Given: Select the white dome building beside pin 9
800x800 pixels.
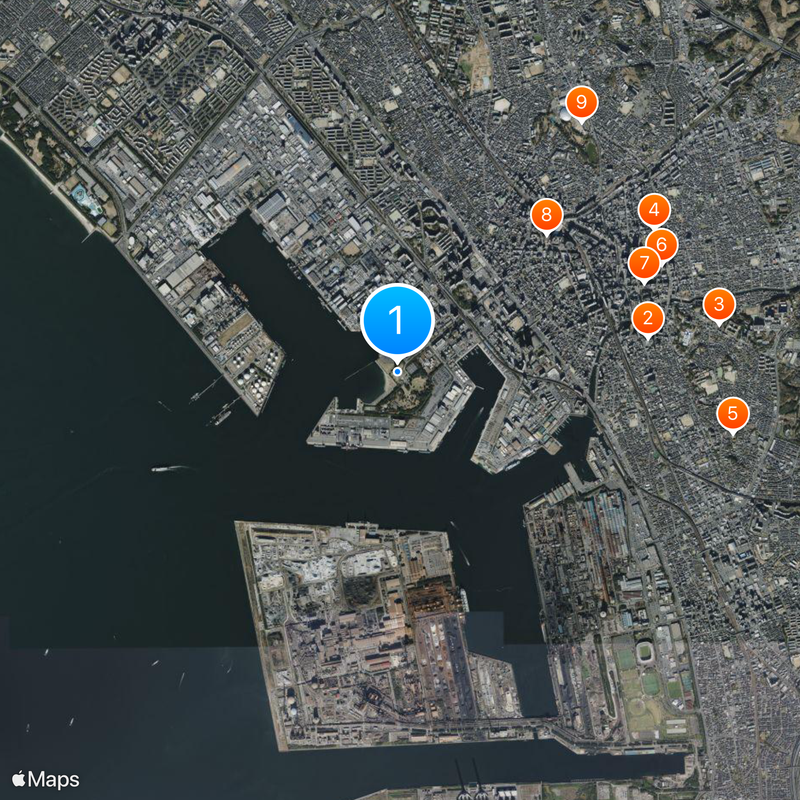Looking at the screenshot, I should [565, 114].
